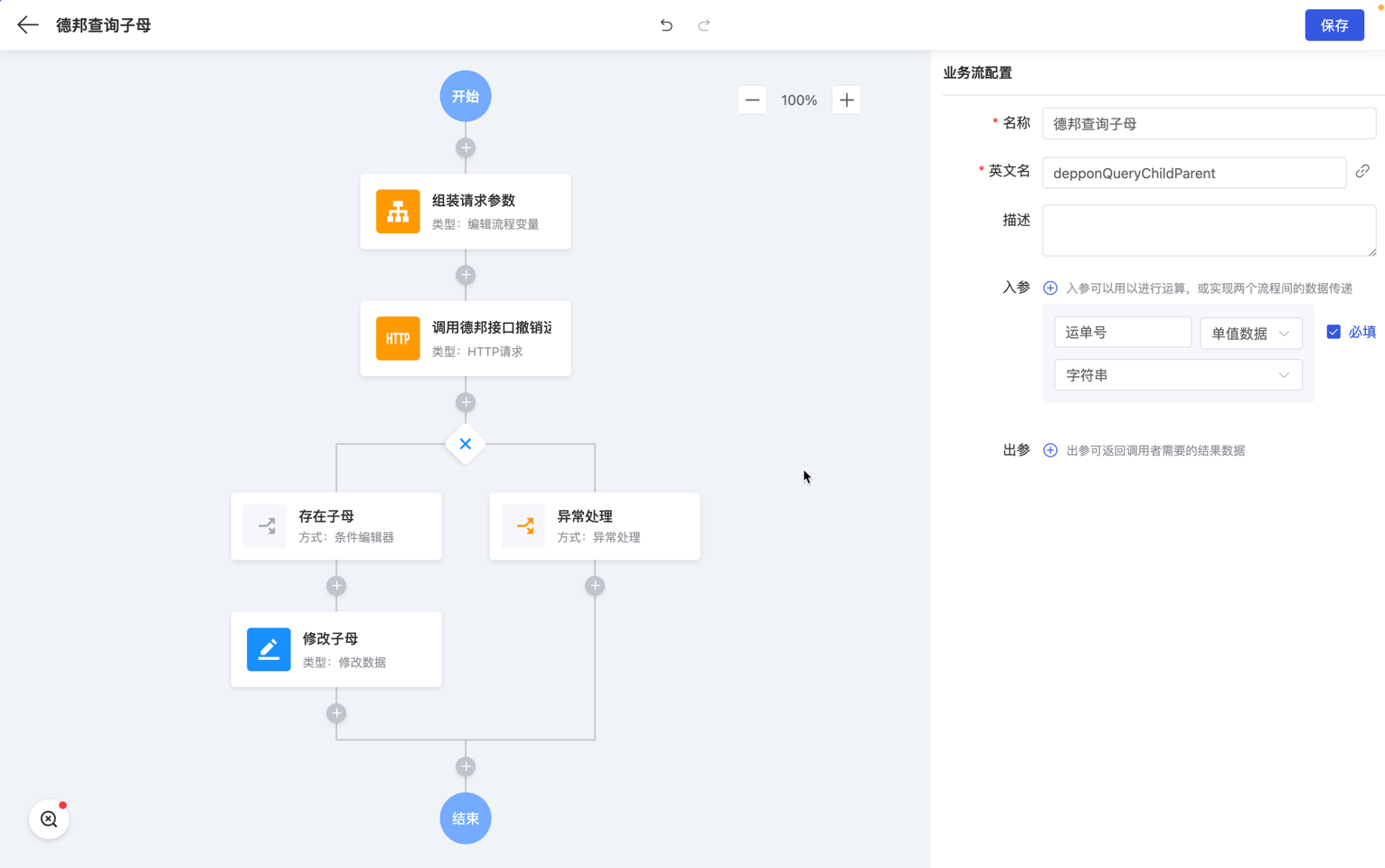
Task: Add step below 修改子母 node
Action: pyautogui.click(x=336, y=713)
